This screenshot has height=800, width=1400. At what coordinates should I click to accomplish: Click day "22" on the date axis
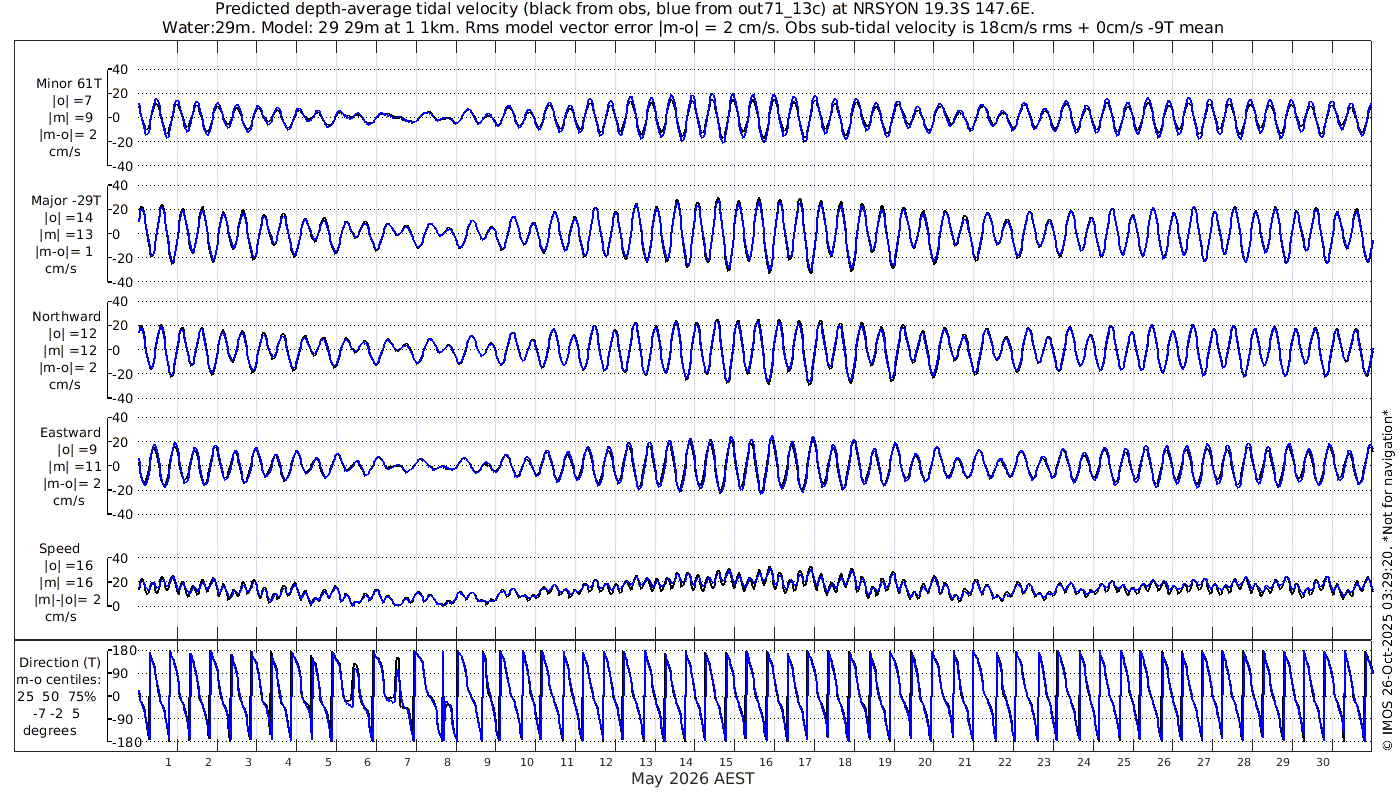1004,762
